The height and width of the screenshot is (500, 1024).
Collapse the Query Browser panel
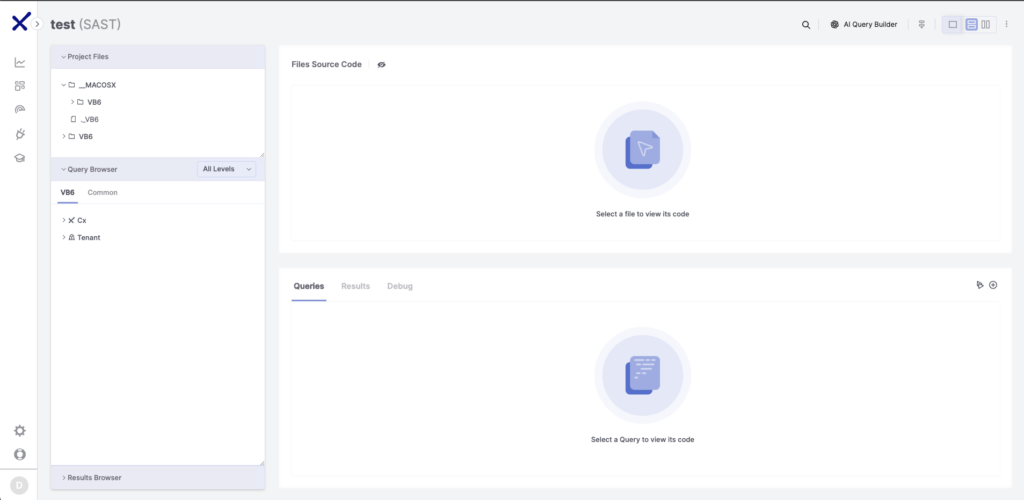63,169
